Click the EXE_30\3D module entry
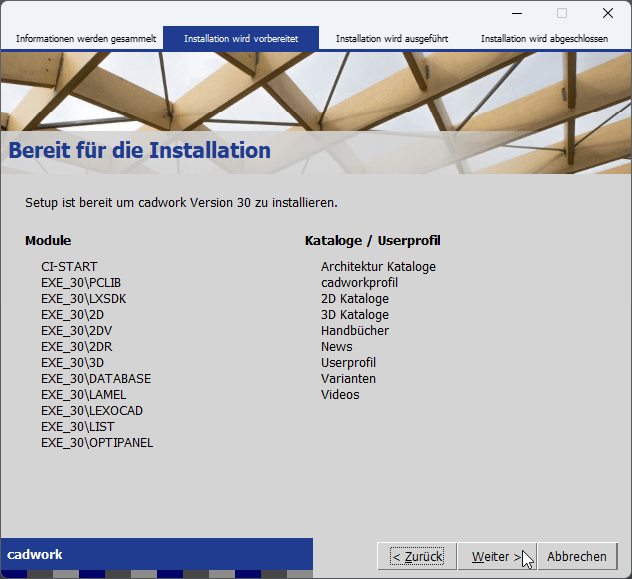This screenshot has height=579, width=632. coord(73,363)
